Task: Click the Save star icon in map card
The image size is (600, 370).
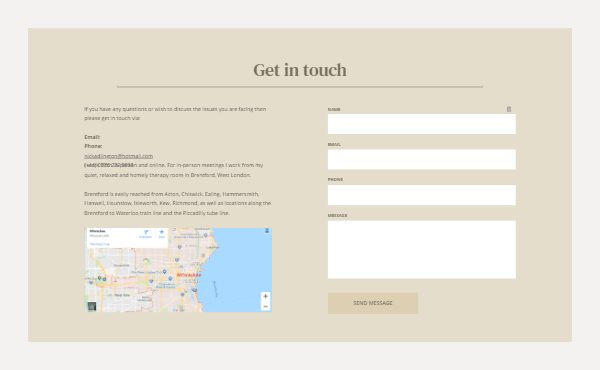Action: point(161,234)
